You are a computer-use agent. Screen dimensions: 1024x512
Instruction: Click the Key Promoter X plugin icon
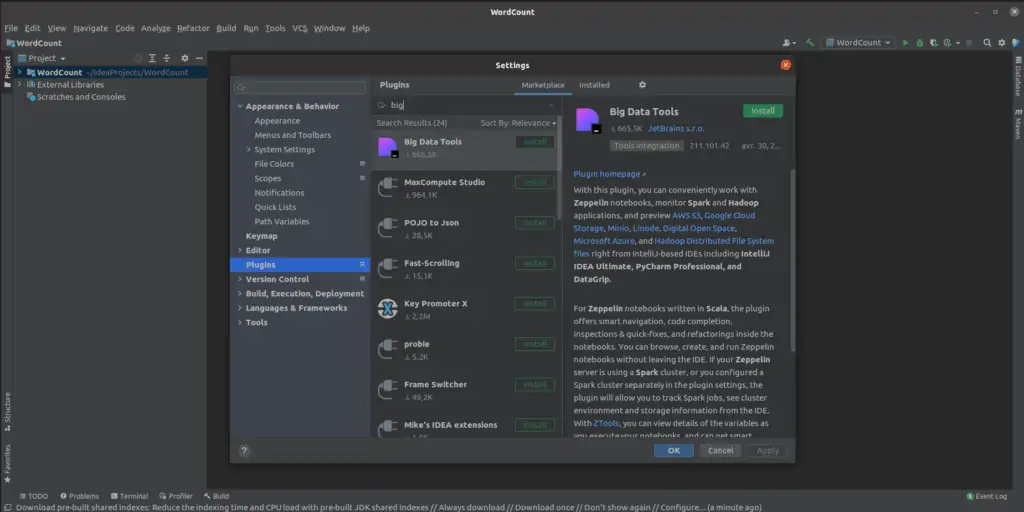(387, 309)
